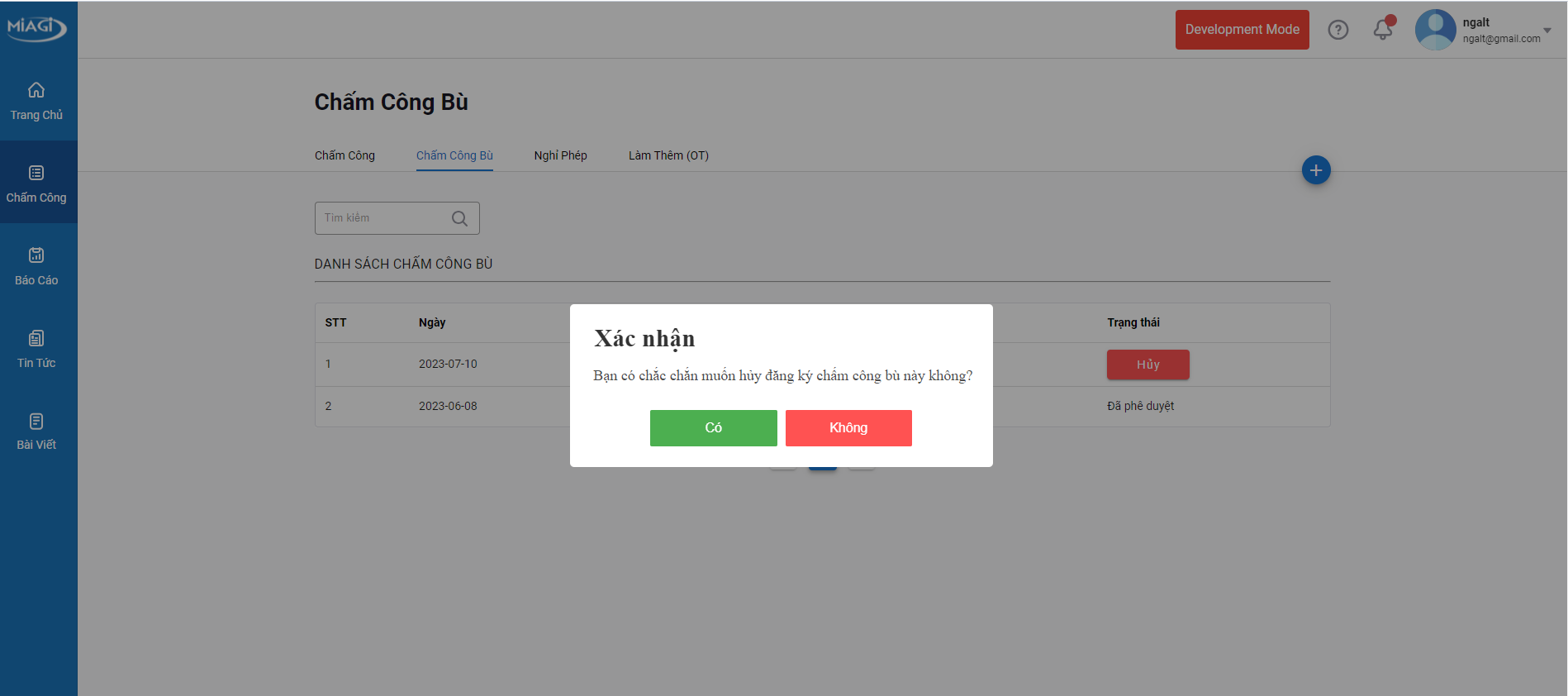Confirm cancellation with the Có button
1568x696 pixels.
point(713,428)
